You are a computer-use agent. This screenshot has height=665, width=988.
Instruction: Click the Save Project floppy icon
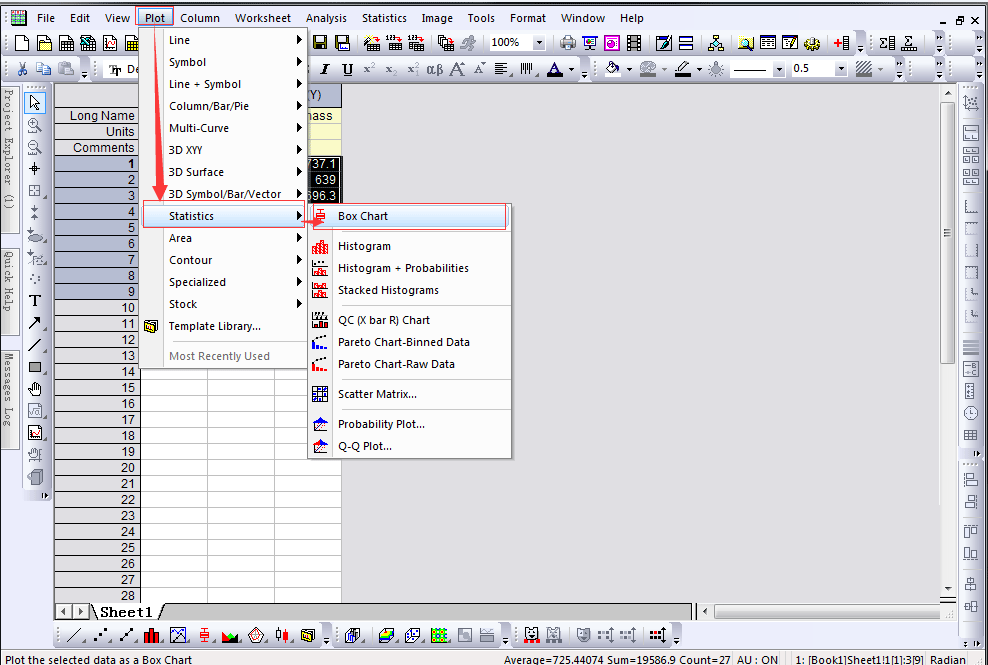click(319, 43)
